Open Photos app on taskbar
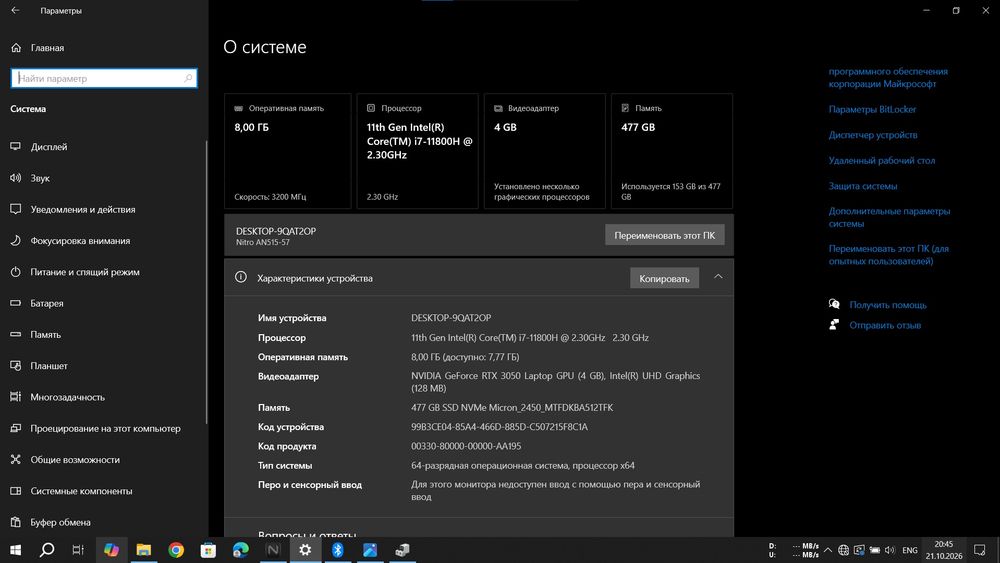 click(x=370, y=550)
